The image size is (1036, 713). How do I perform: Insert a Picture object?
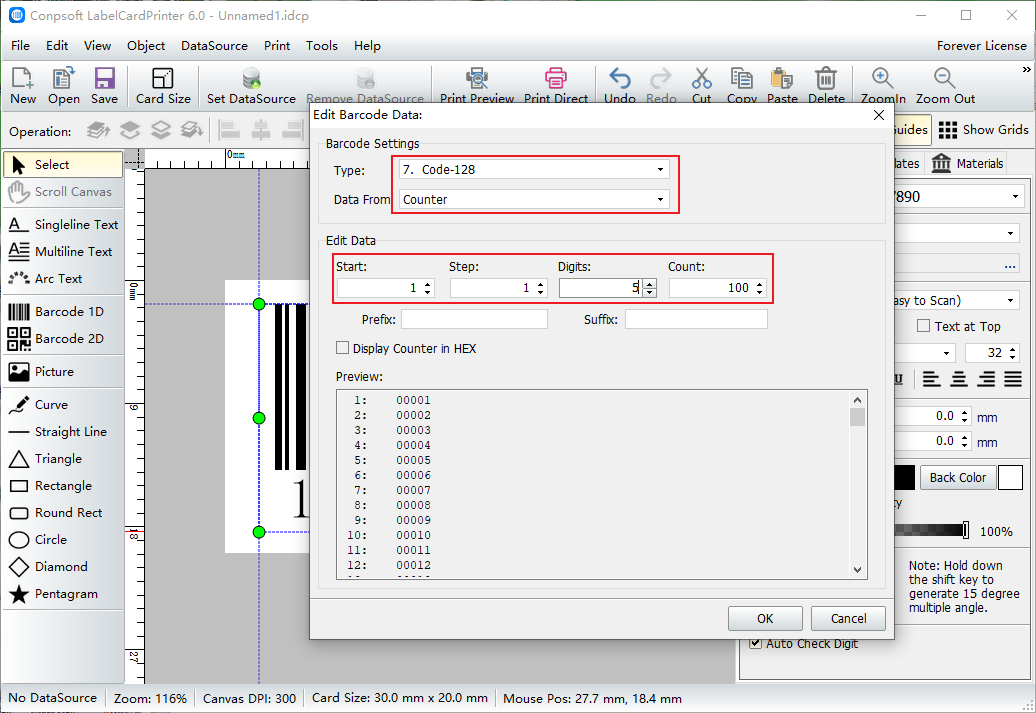pos(63,371)
